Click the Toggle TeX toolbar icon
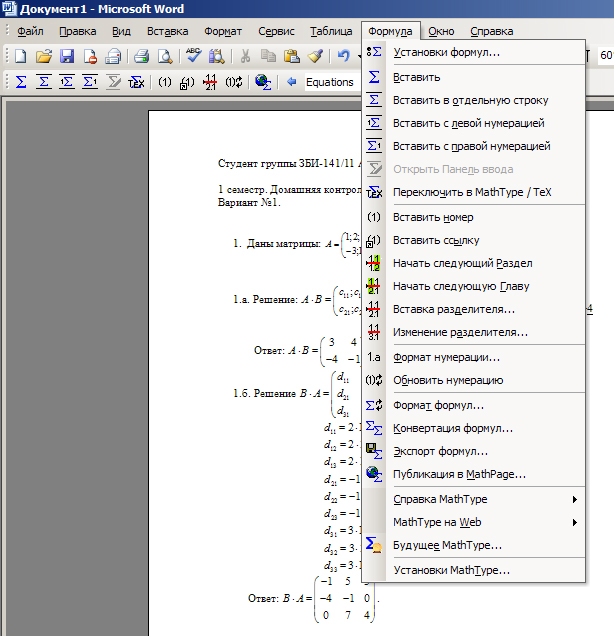This screenshot has height=636, width=614. (136, 82)
